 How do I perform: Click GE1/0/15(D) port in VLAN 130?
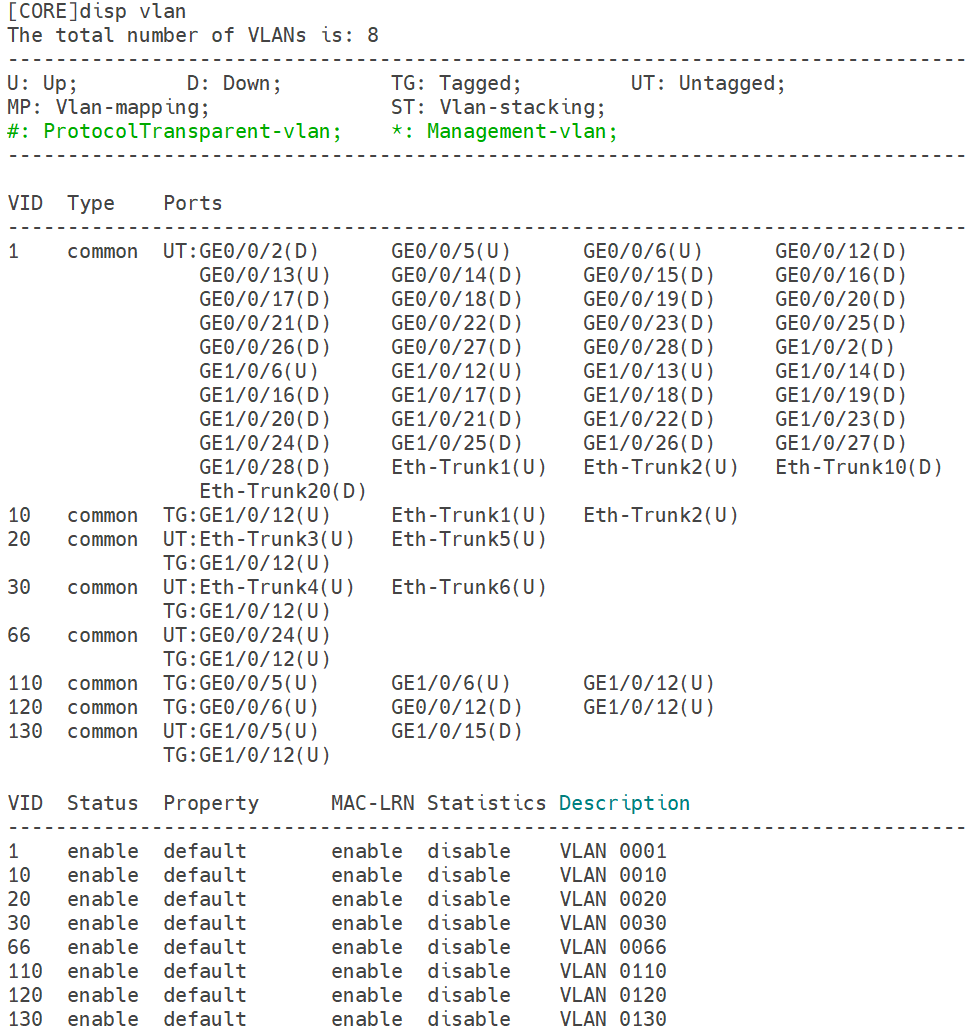pos(457,731)
